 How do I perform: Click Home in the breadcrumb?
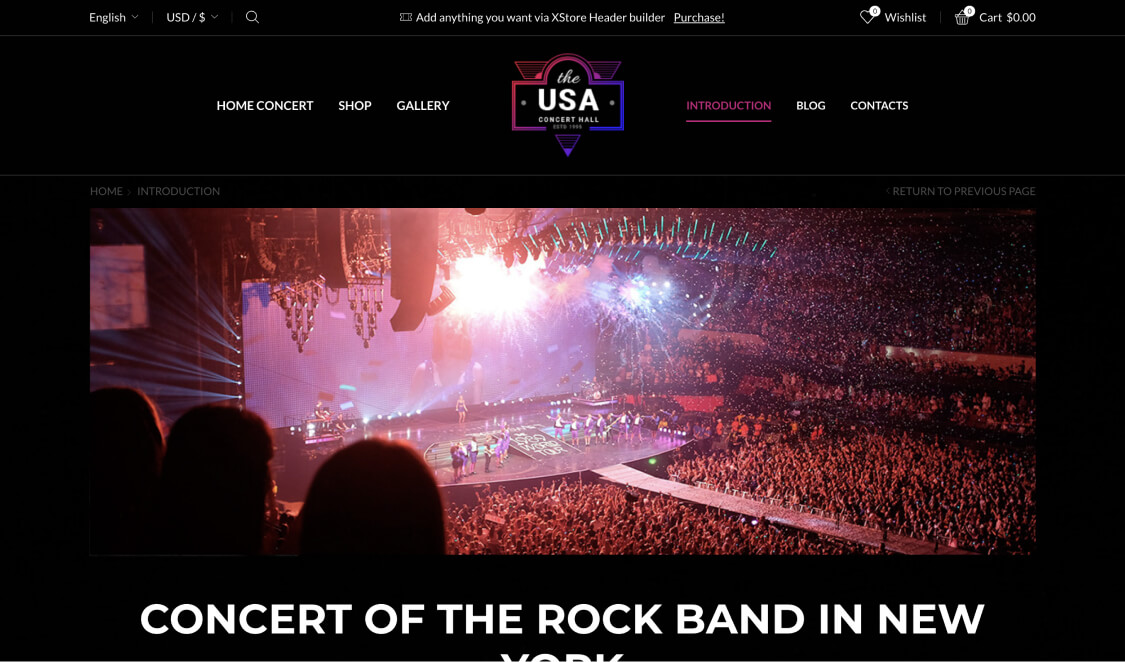click(106, 191)
